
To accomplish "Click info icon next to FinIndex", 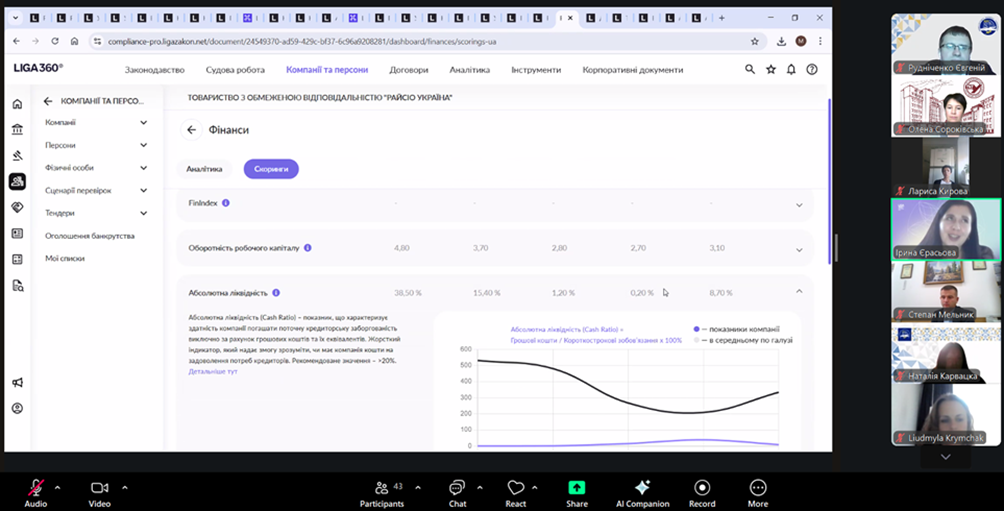I will tap(226, 203).
